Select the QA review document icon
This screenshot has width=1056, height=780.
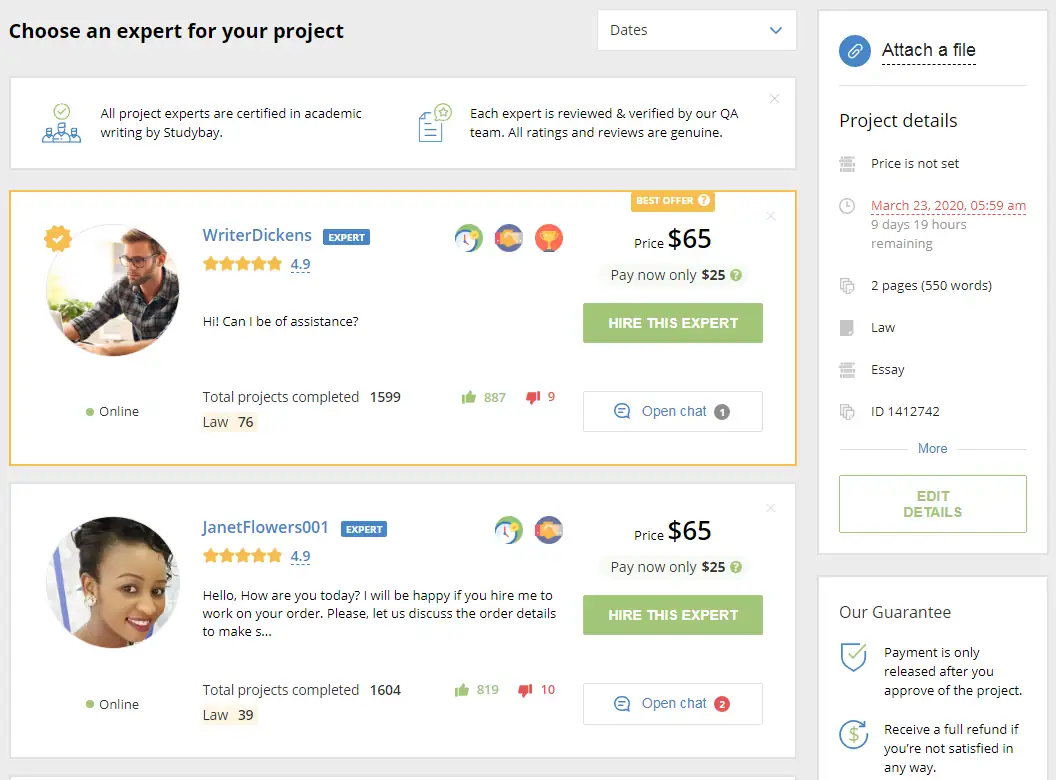pyautogui.click(x=432, y=120)
